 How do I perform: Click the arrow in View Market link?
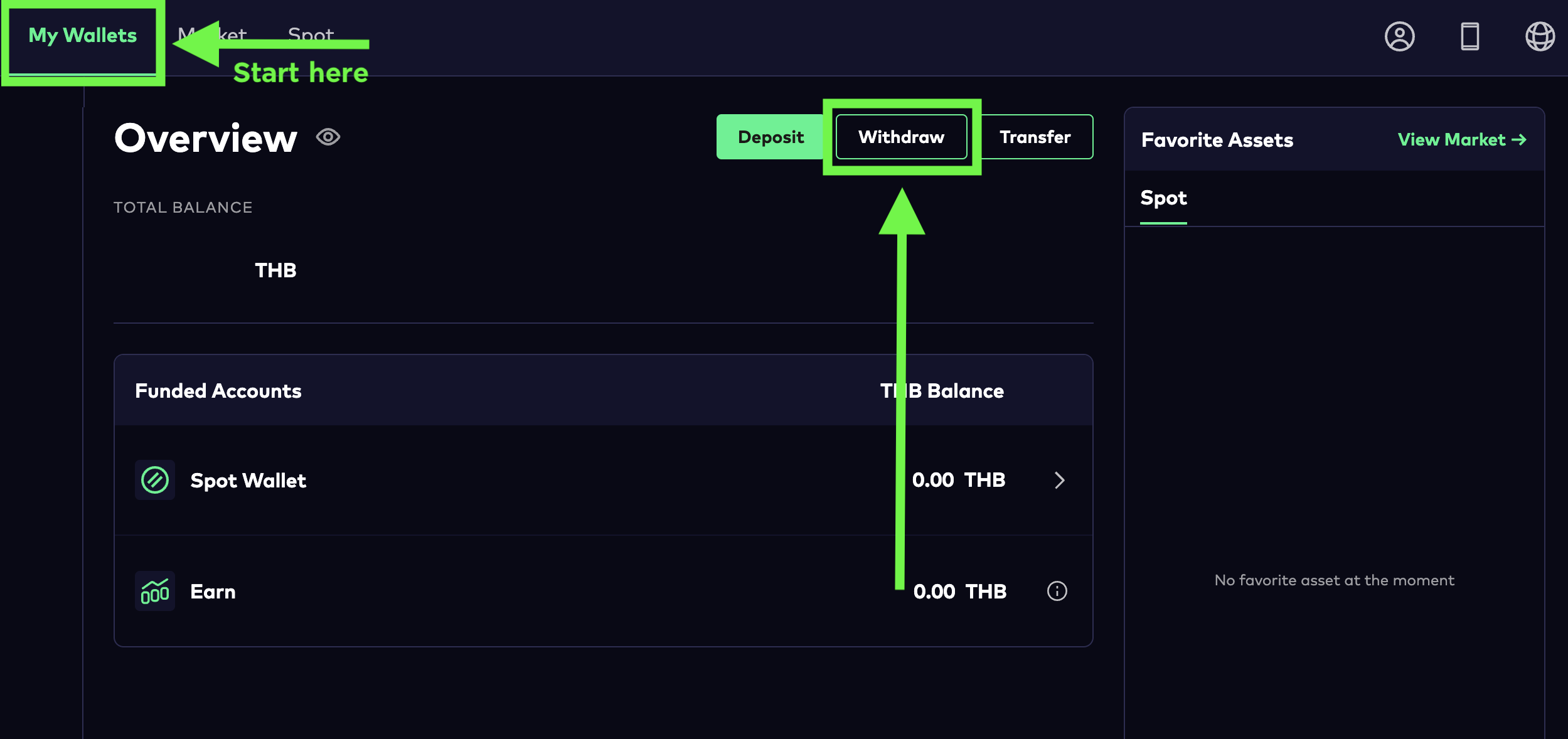pyautogui.click(x=1519, y=139)
